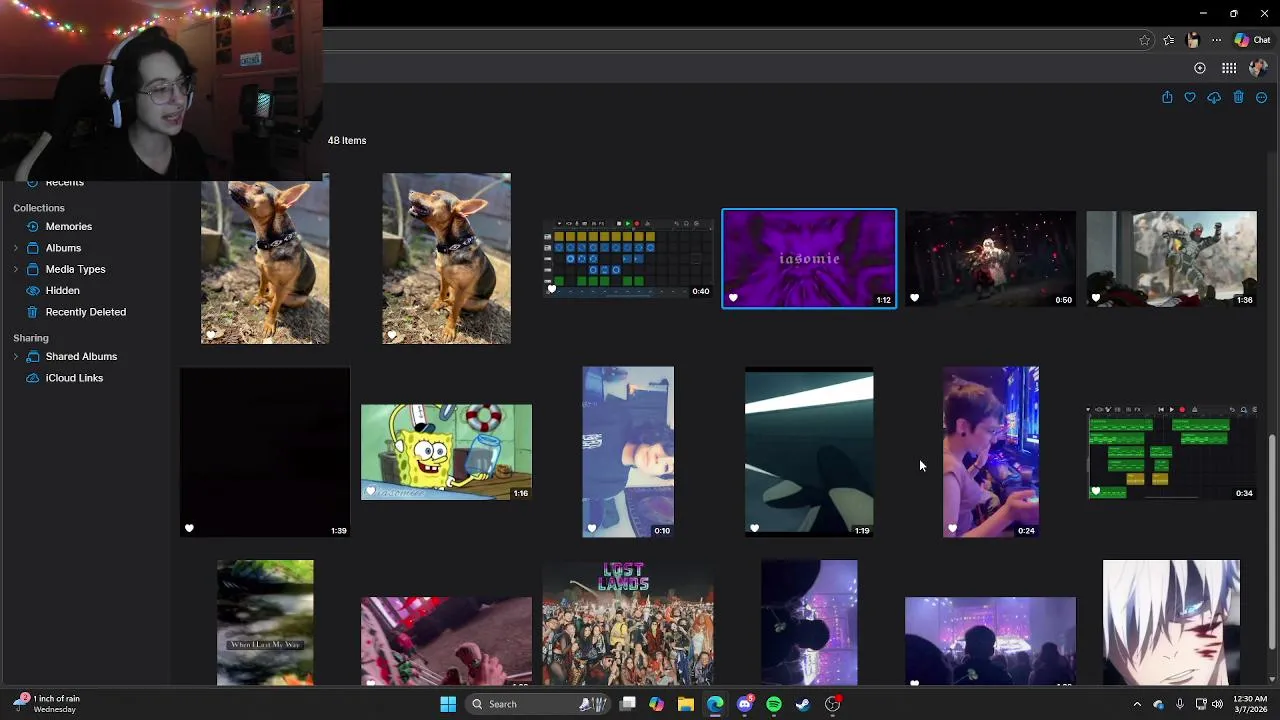
Task: Toggle favorite heart on 1:19 video
Action: click(754, 528)
